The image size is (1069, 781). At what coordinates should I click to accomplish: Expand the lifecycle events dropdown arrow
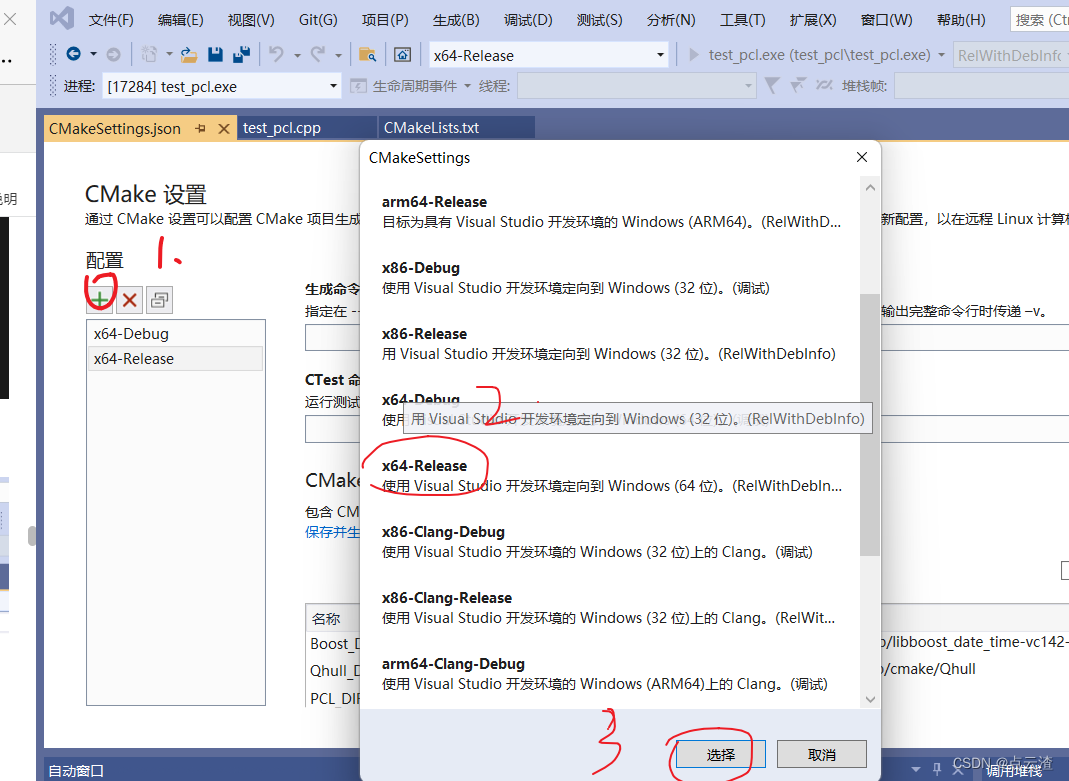tap(468, 86)
